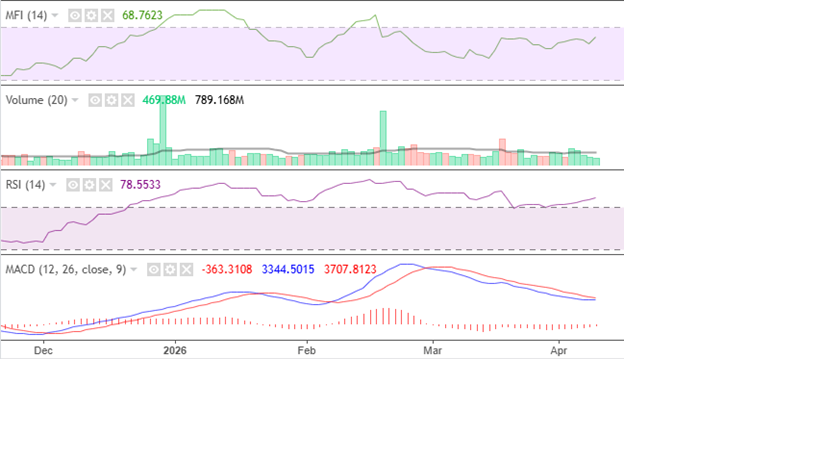
Task: Open MFI indicator settings gear
Action: 91,16
